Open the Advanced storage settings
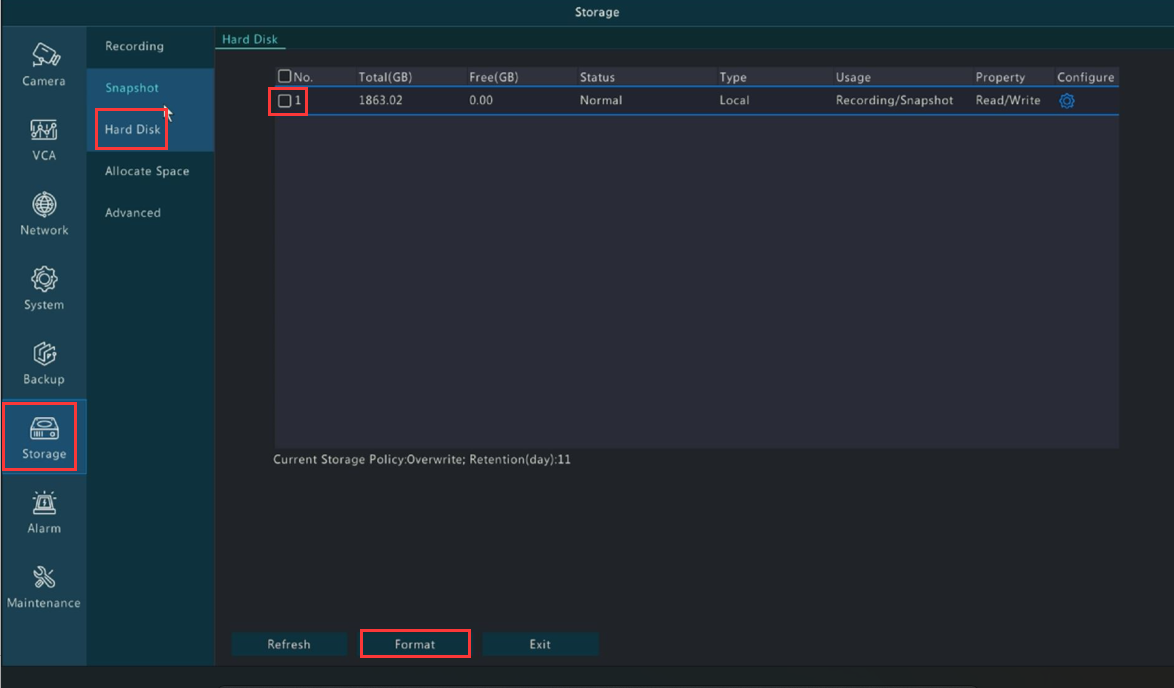The image size is (1174, 688). [x=133, y=213]
